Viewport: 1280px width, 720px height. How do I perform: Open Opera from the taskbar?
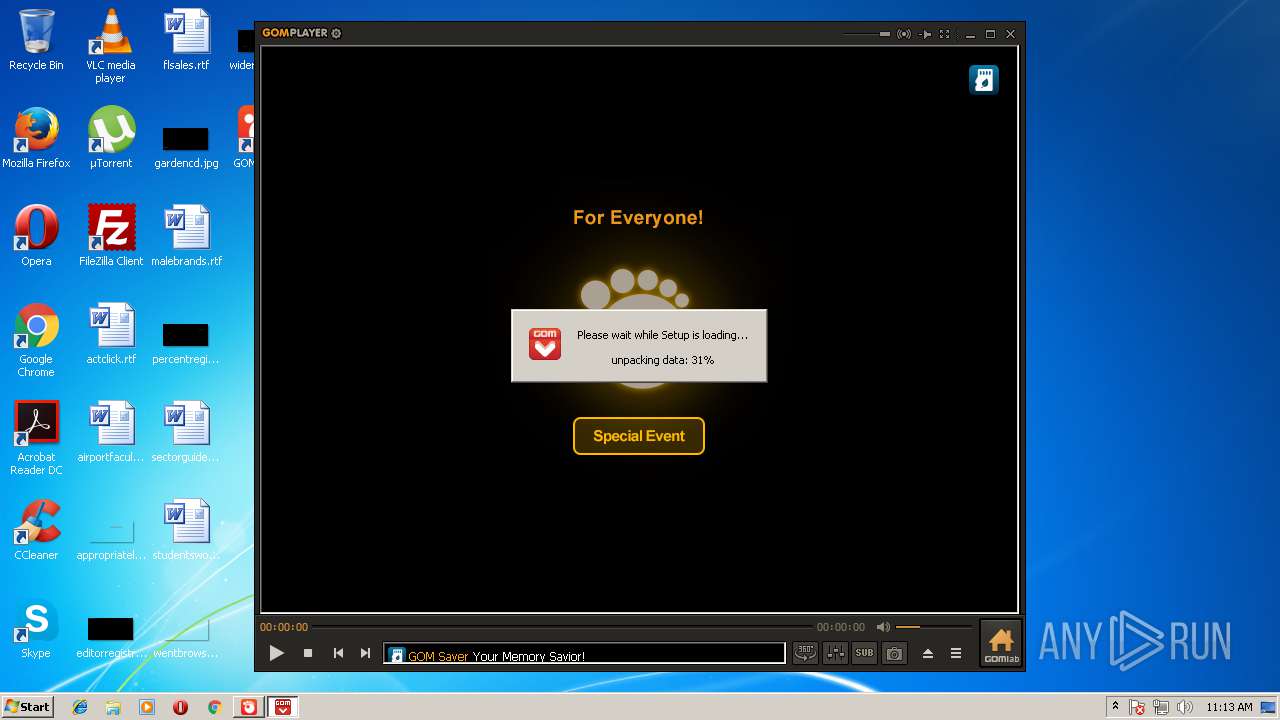pyautogui.click(x=180, y=707)
